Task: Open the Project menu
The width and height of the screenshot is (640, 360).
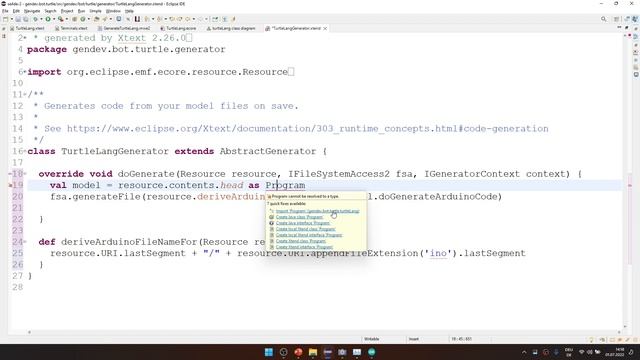Action: click(x=67, y=11)
